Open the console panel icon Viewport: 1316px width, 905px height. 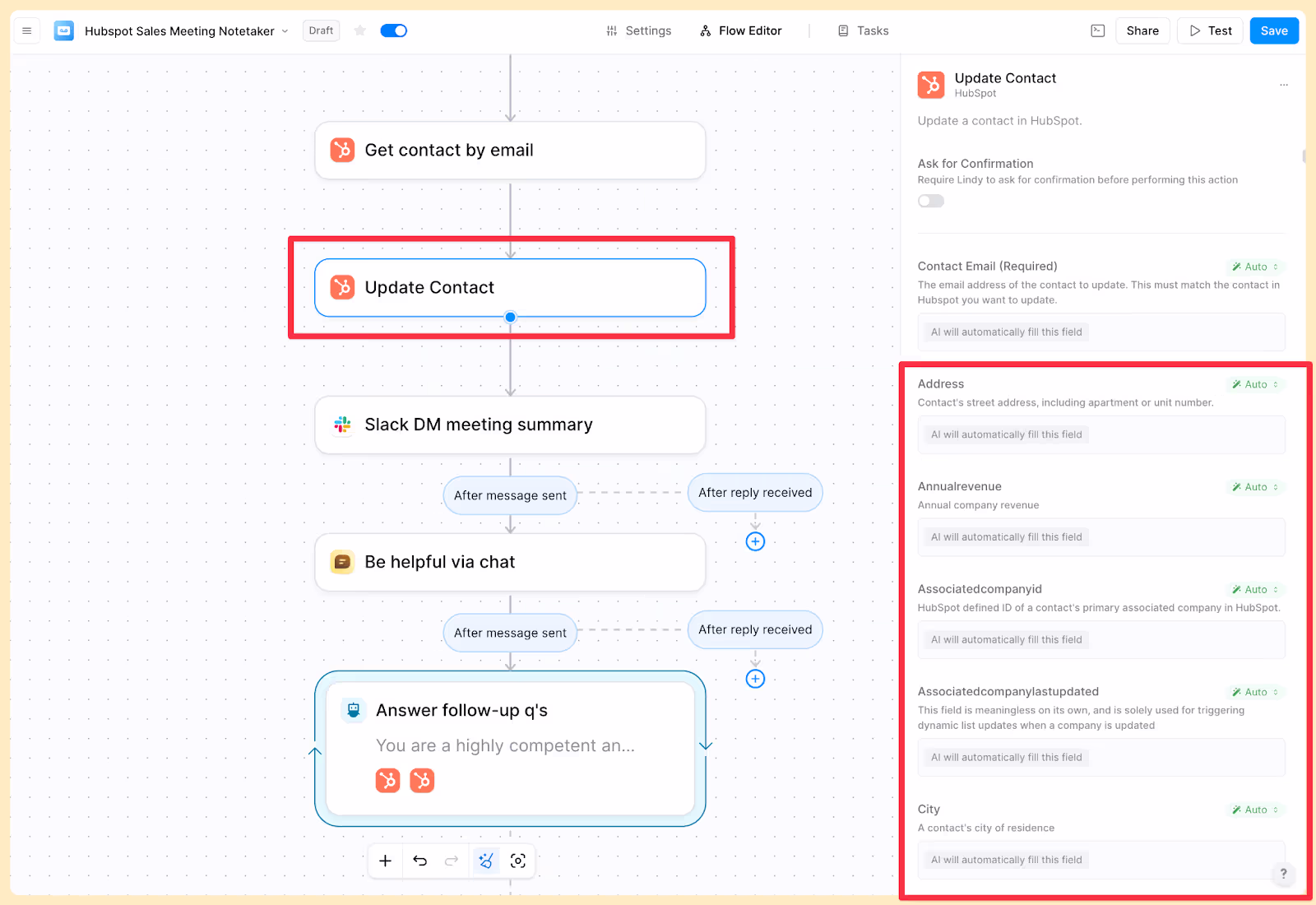coord(1097,30)
